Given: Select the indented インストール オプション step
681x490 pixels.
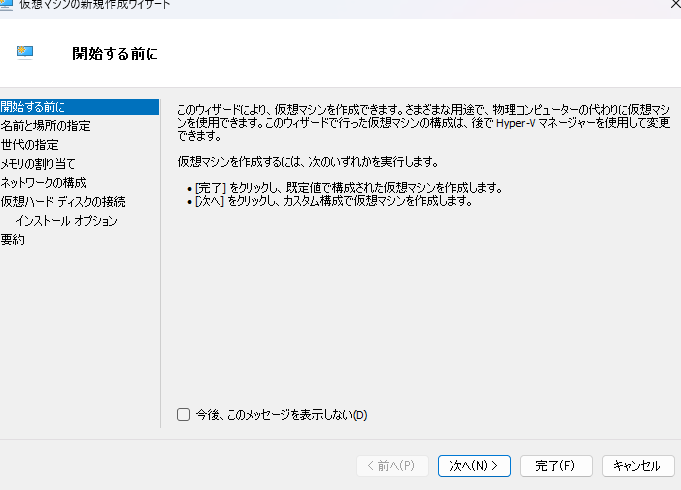Looking at the screenshot, I should (x=66, y=220).
